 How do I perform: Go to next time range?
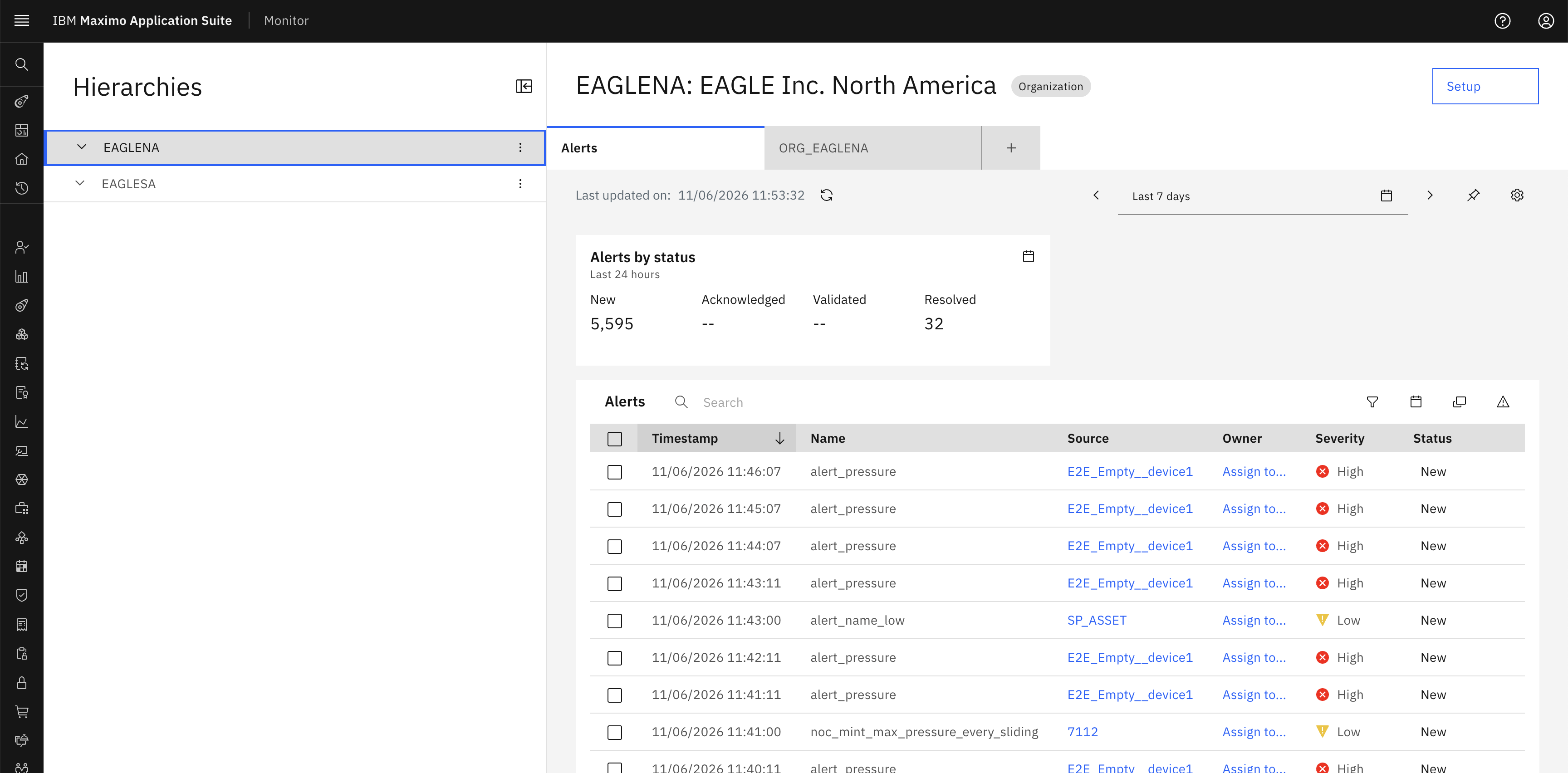point(1430,196)
